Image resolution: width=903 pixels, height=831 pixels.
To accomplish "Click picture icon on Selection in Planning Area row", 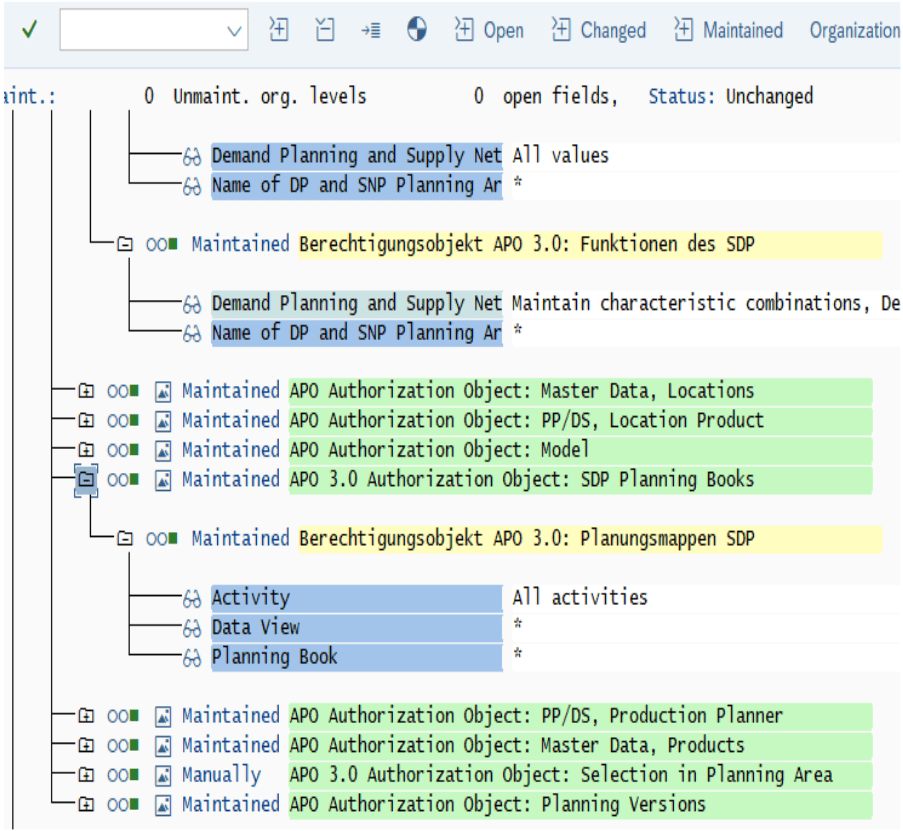I will click(163, 775).
